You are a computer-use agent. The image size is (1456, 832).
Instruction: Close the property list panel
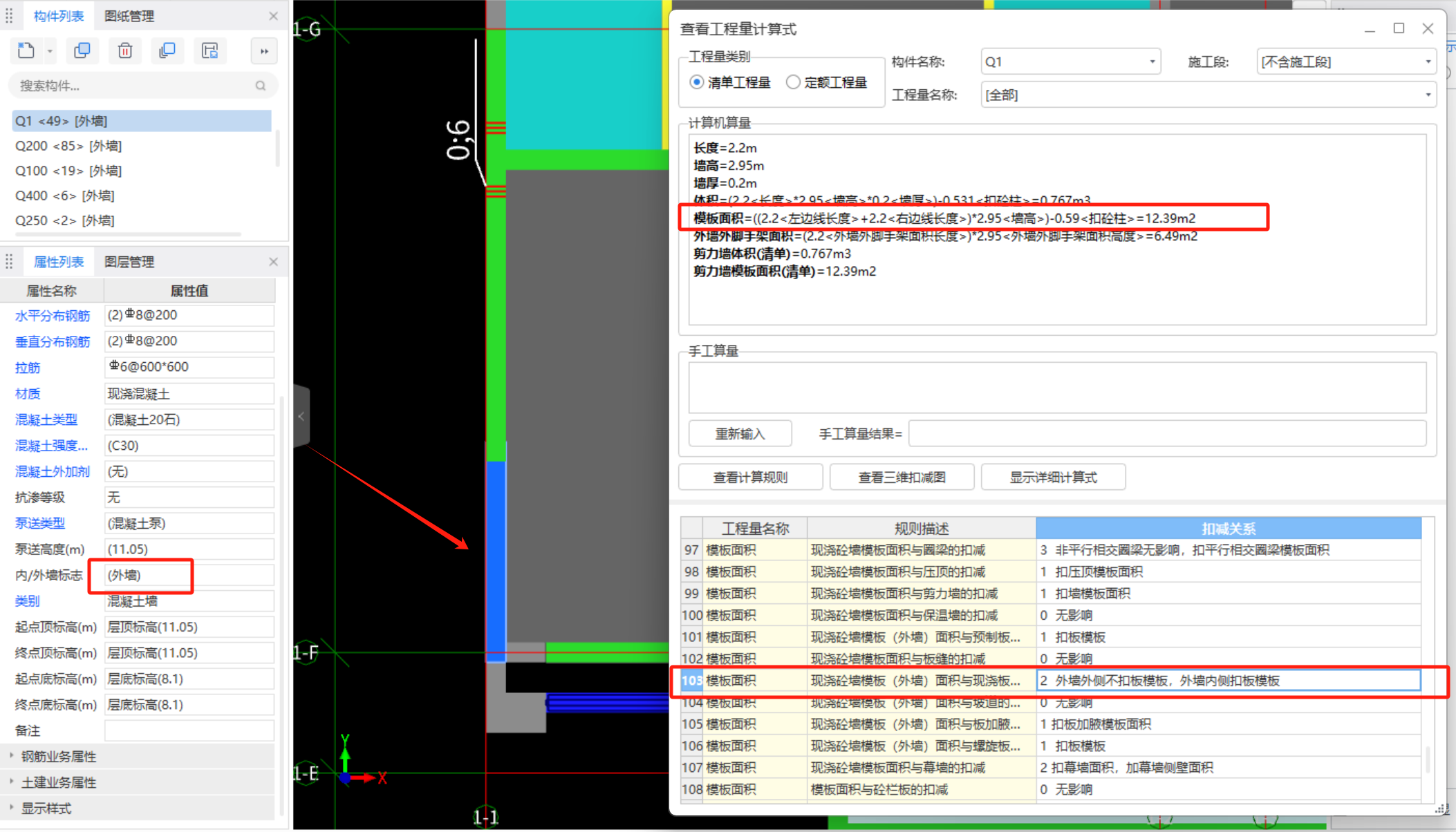273,262
